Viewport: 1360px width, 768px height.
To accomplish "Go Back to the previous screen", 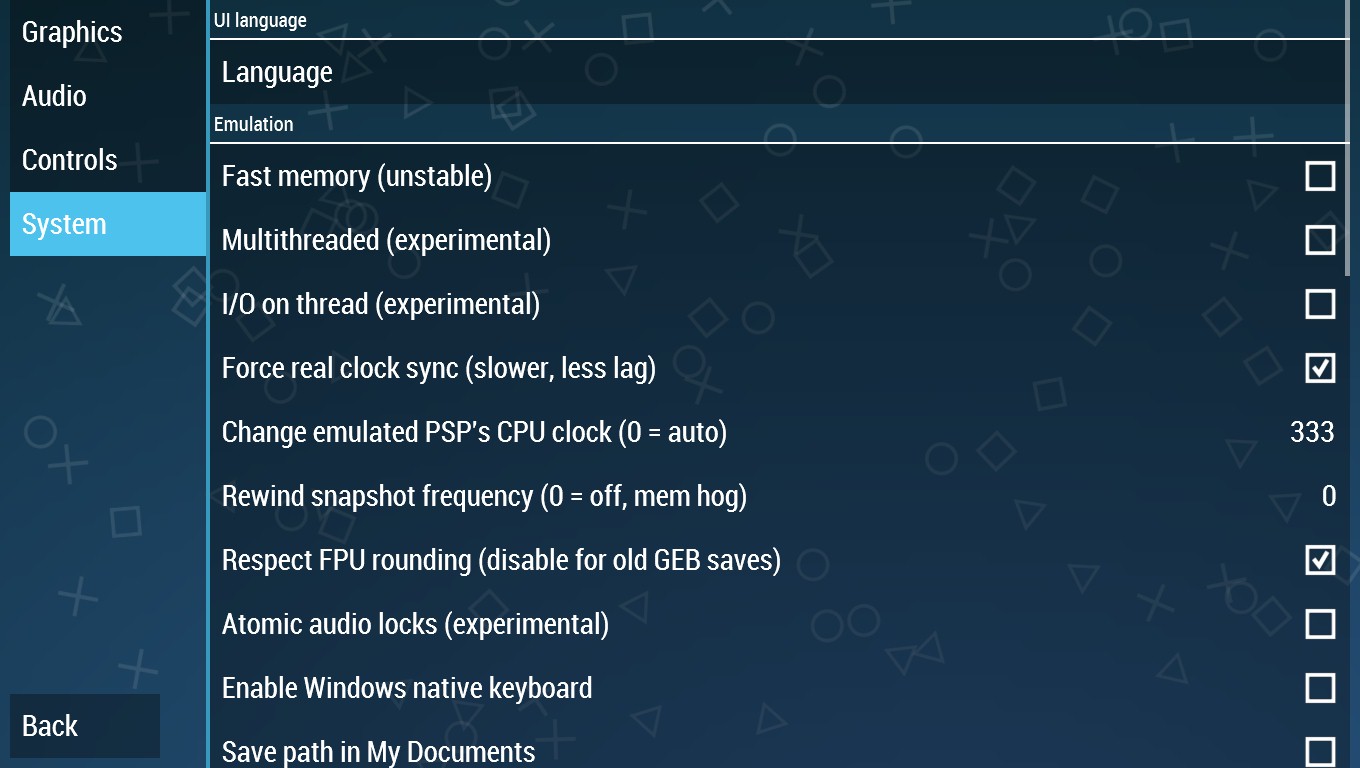I will pos(85,726).
